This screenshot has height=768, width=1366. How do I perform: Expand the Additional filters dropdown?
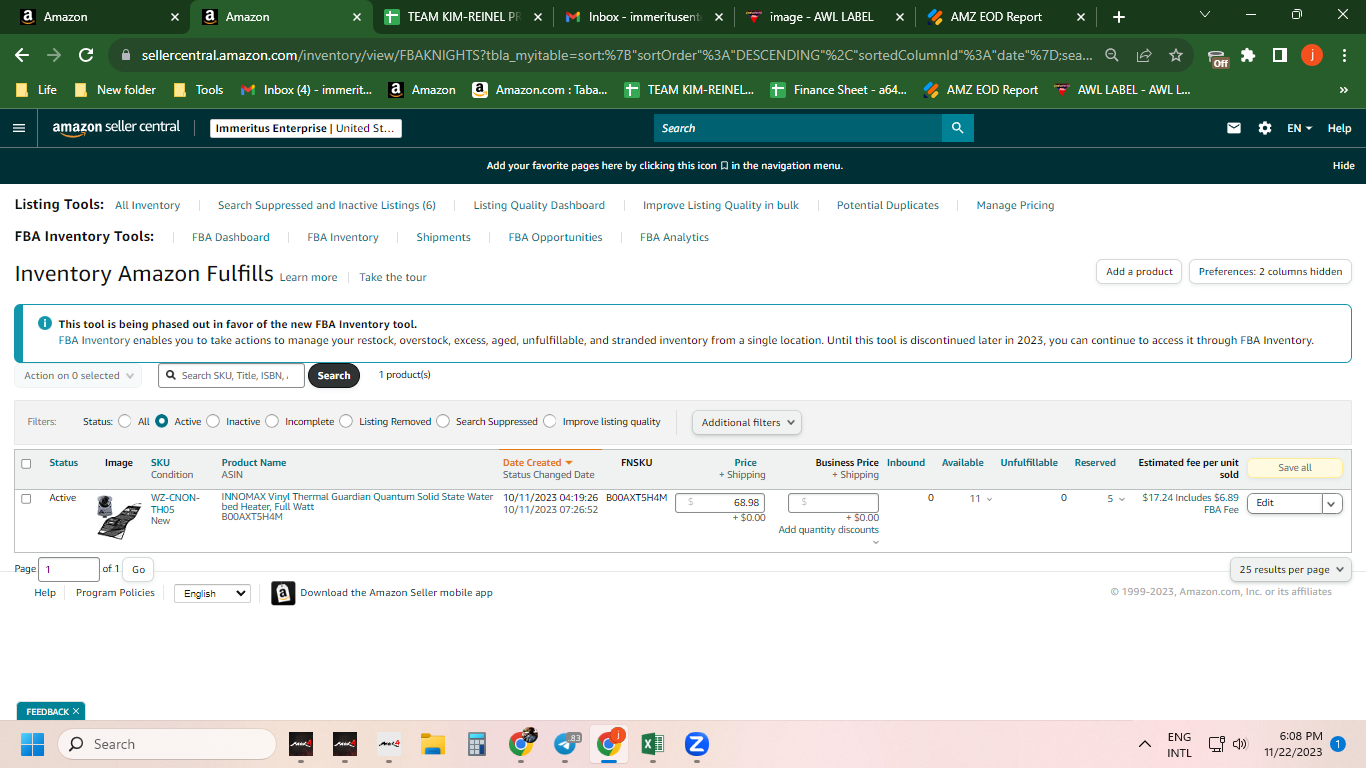[747, 422]
